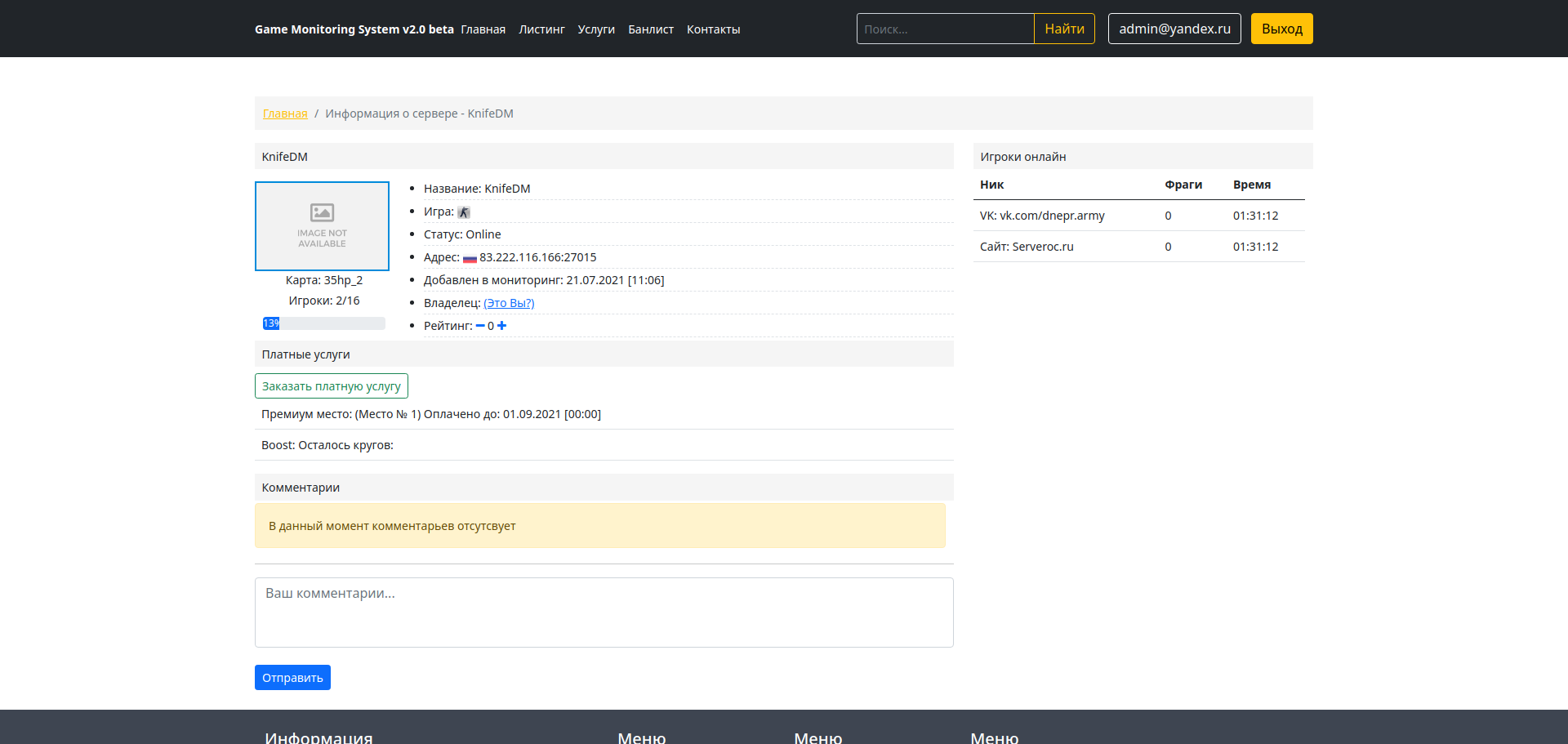1568x744 pixels.
Task: Open Главная in the top navigation
Action: tap(483, 29)
